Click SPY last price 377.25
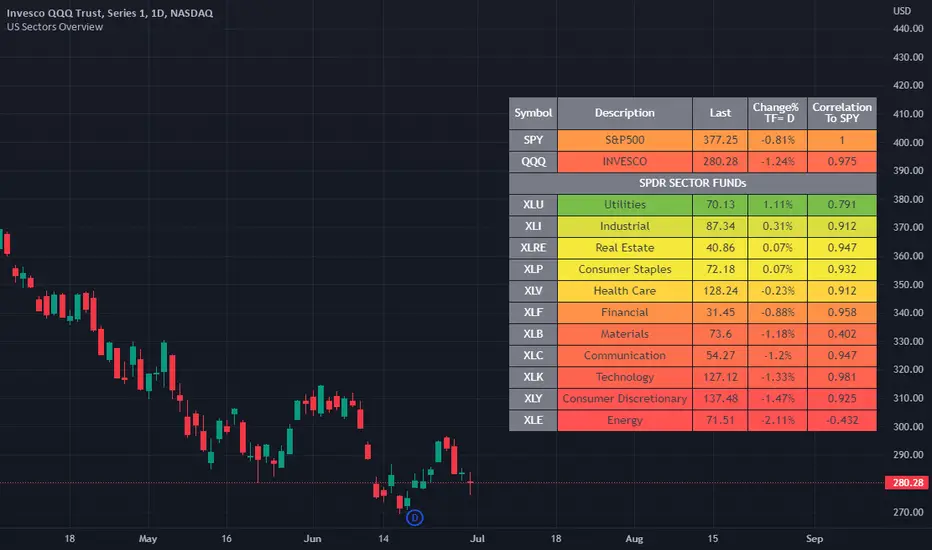The height and width of the screenshot is (550, 932). (x=720, y=140)
